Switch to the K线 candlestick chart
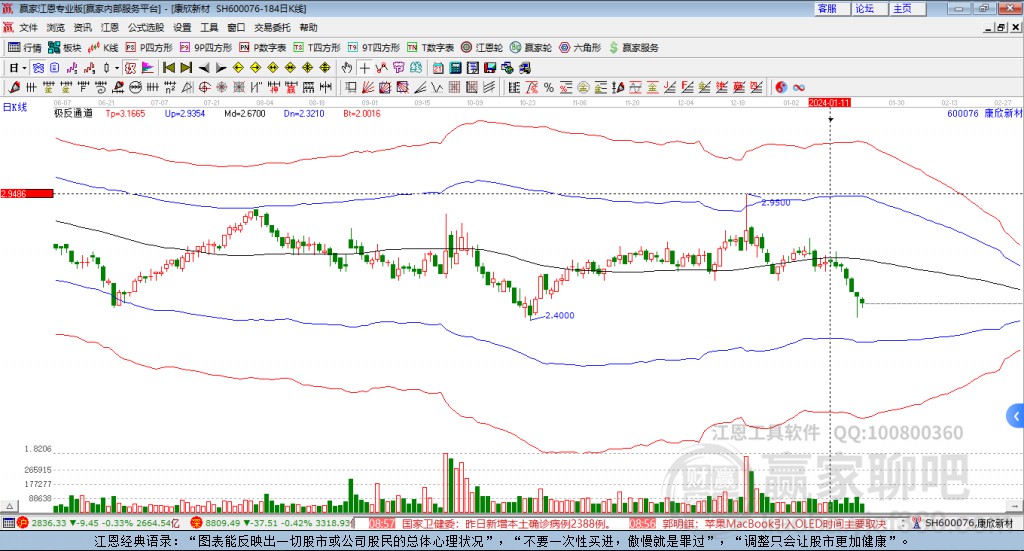The image size is (1024, 551). 103,48
